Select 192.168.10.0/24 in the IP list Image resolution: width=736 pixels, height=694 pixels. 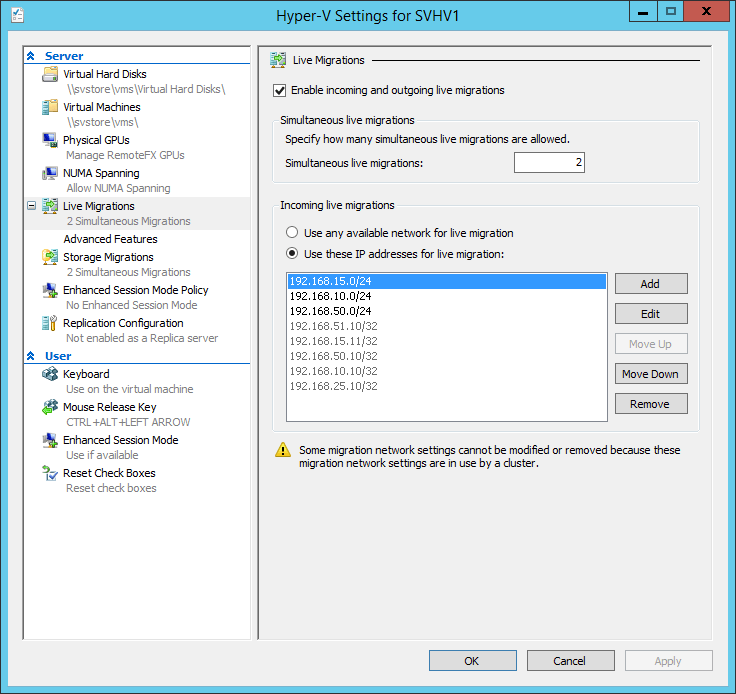(446, 296)
